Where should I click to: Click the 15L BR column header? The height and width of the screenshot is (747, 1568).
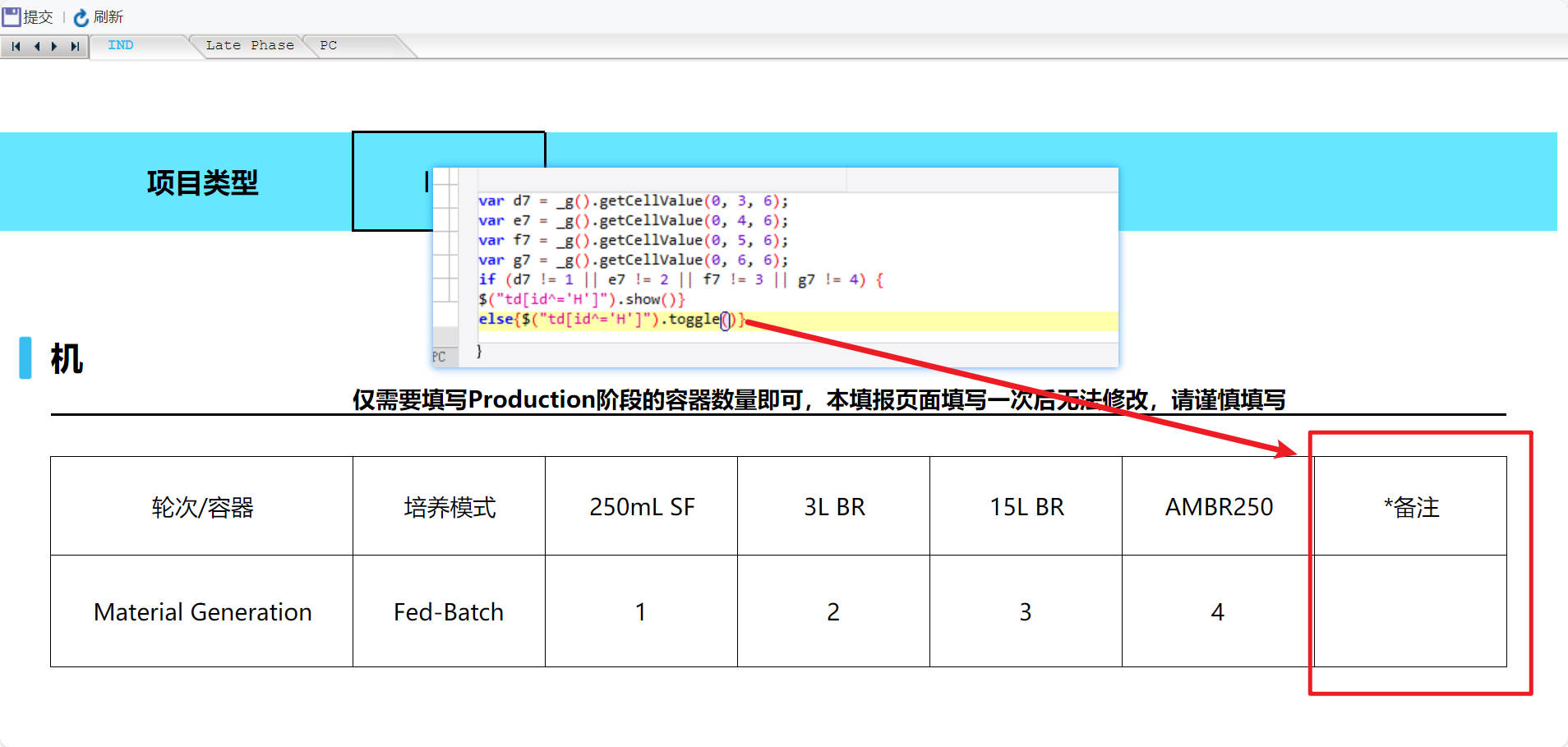coord(1026,506)
